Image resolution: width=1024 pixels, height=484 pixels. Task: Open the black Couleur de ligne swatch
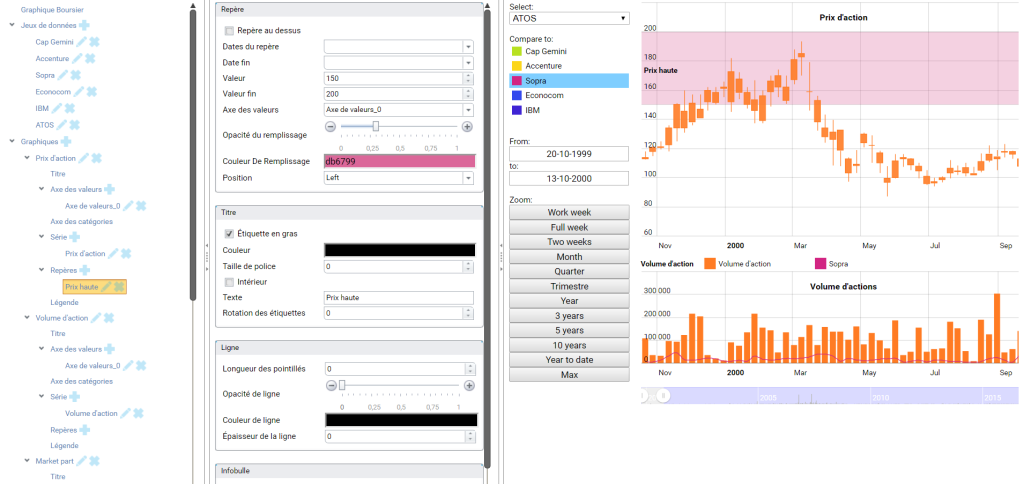tap(400, 420)
